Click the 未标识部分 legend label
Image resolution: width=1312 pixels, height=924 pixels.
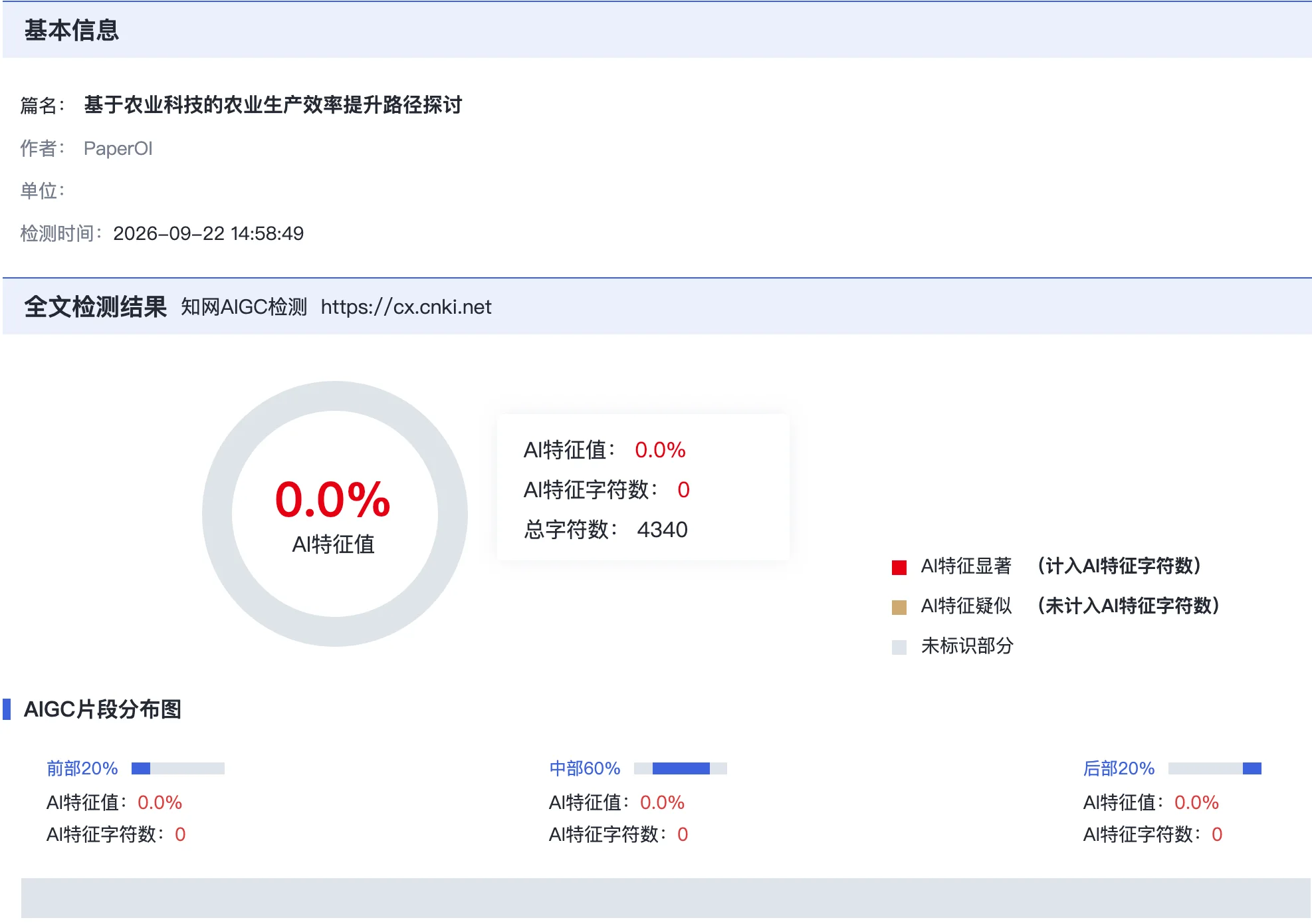pyautogui.click(x=967, y=646)
